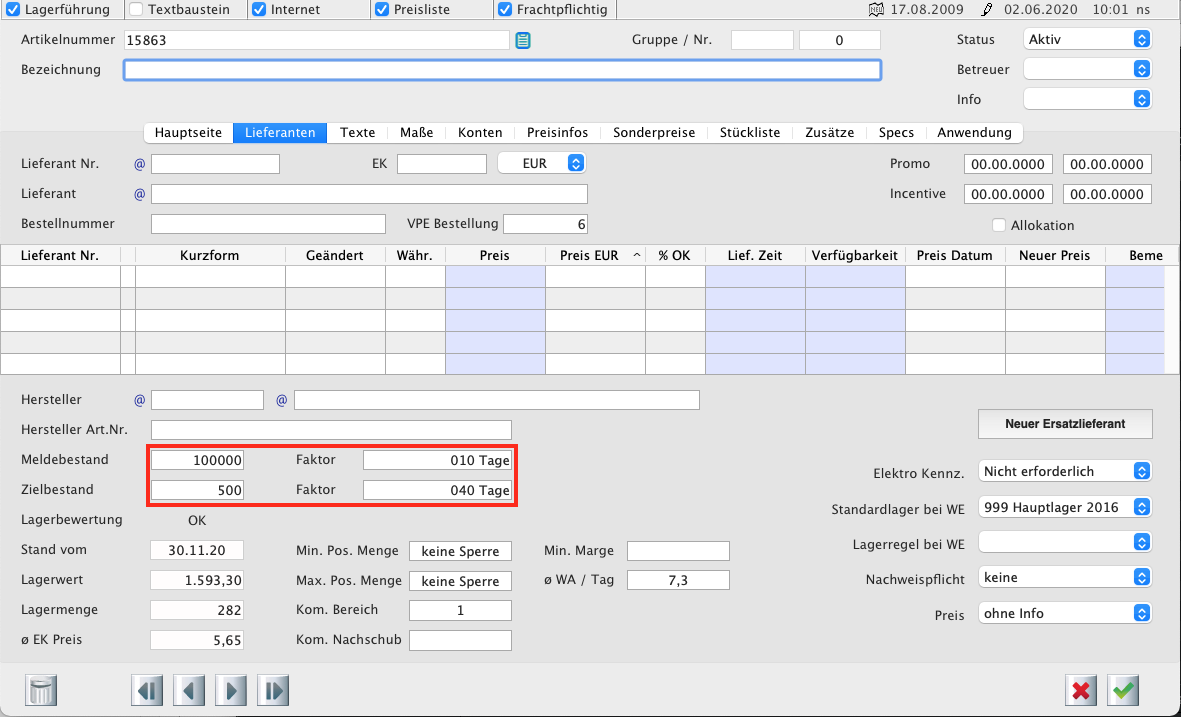The image size is (1181, 717).
Task: Jump to the first record arrow
Action: coord(148,690)
